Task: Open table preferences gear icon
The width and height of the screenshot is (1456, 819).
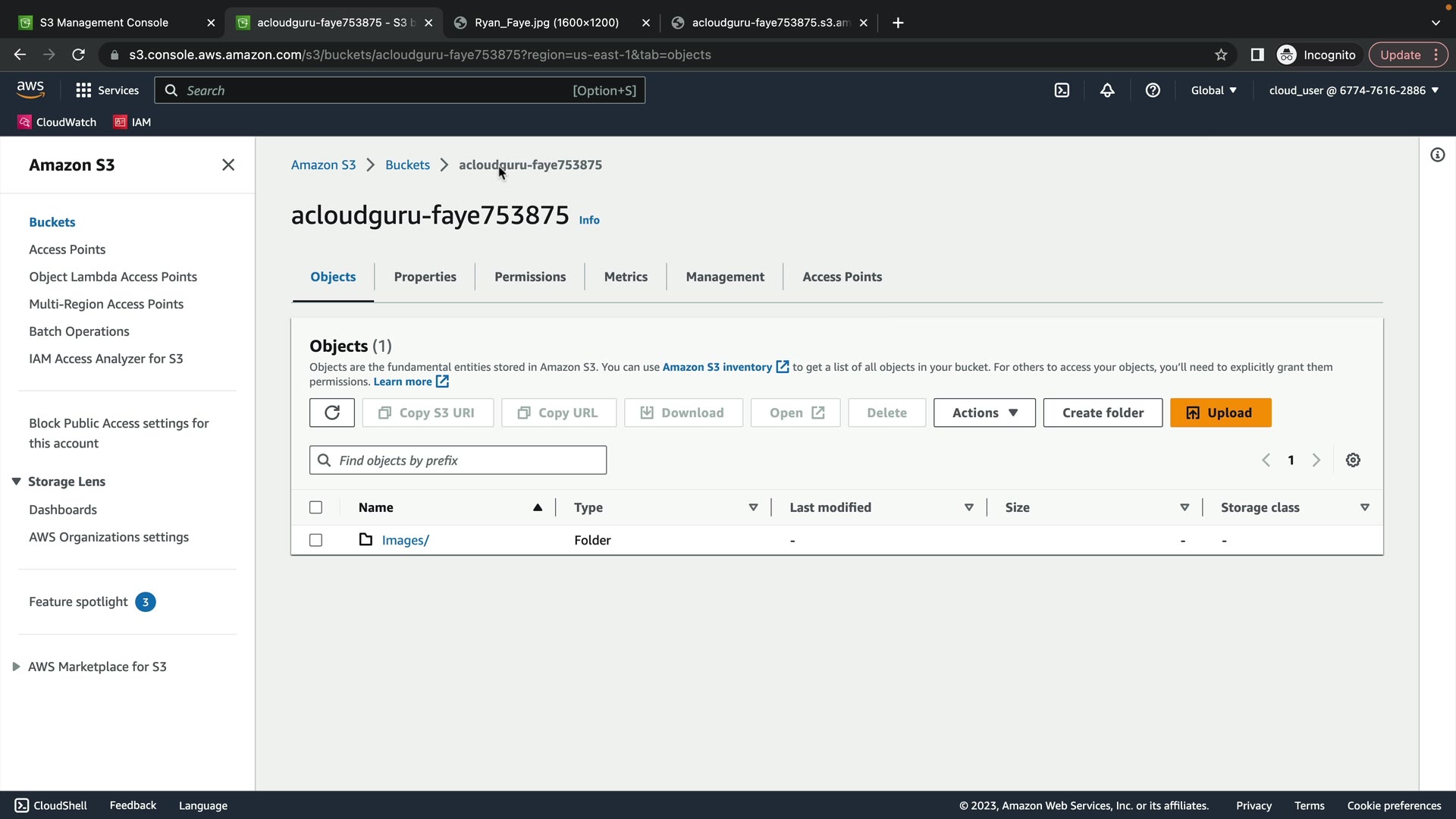Action: click(1353, 460)
